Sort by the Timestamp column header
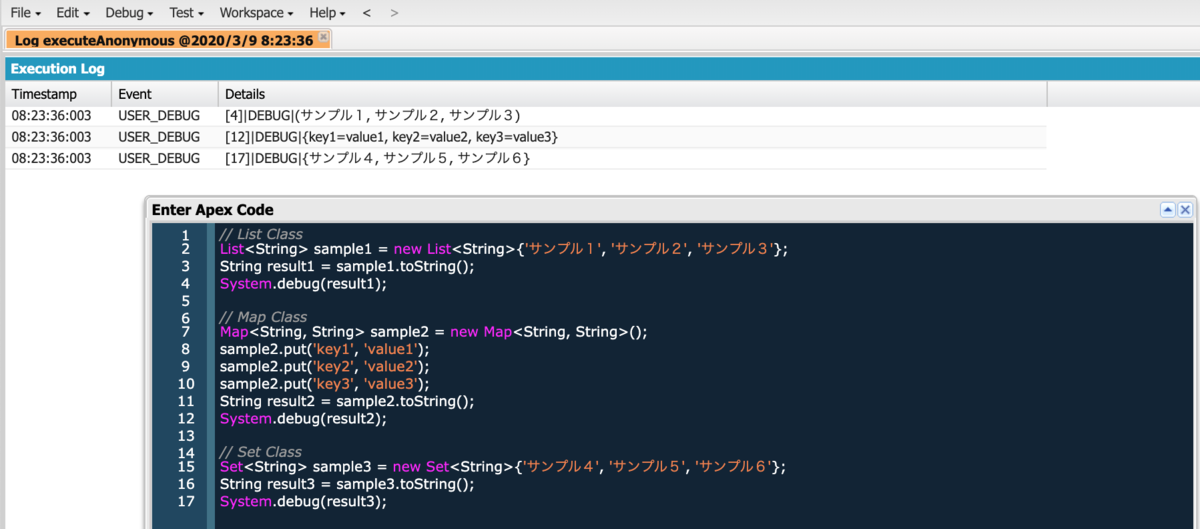1200x529 pixels. point(57,94)
